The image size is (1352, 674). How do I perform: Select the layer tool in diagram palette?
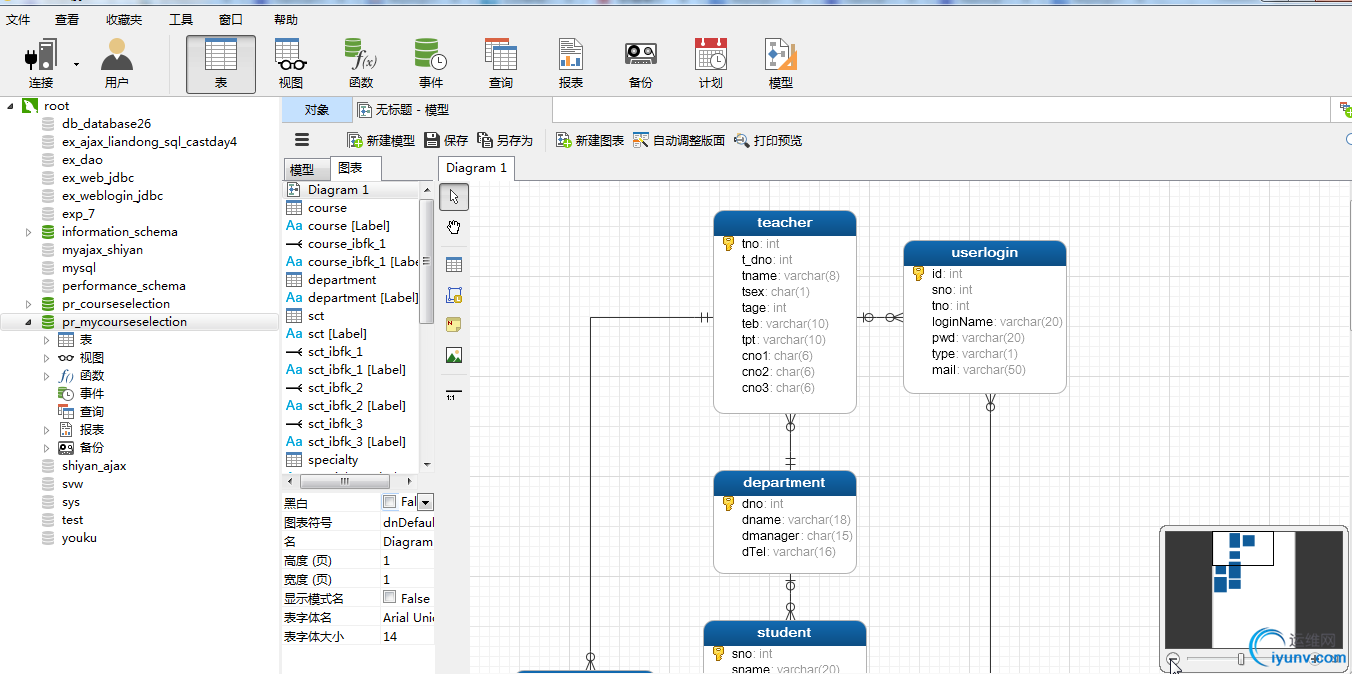(x=454, y=296)
